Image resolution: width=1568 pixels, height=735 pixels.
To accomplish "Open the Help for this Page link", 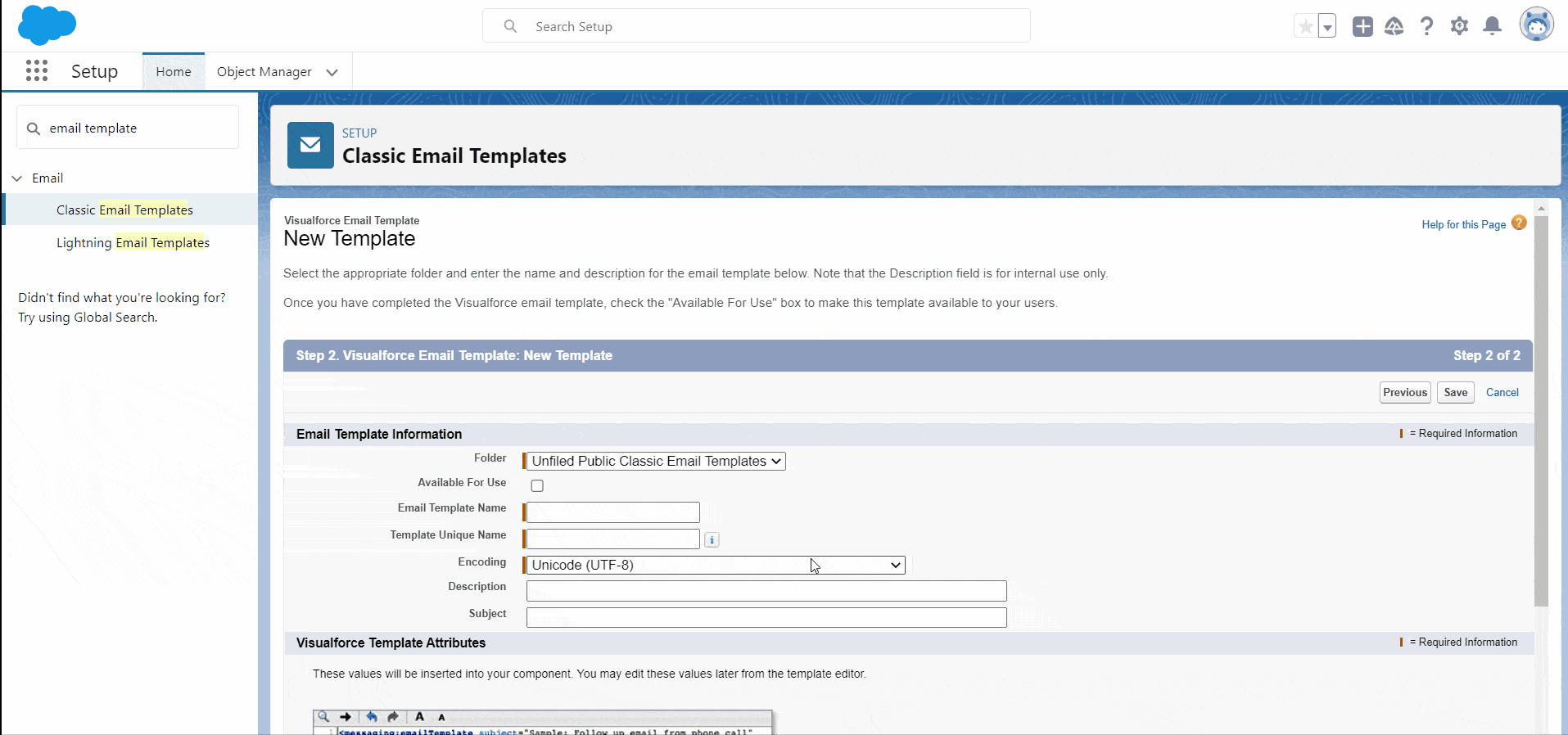I will pyautogui.click(x=1464, y=224).
